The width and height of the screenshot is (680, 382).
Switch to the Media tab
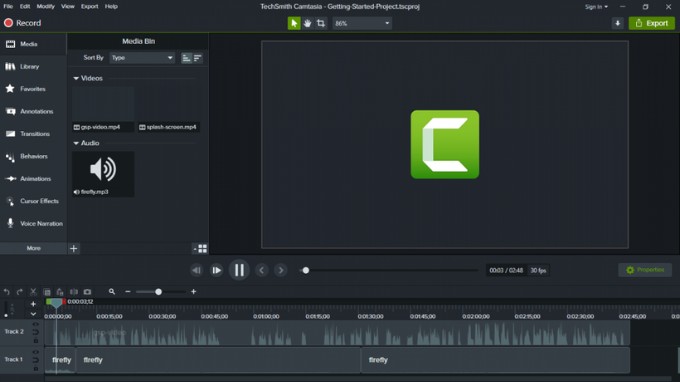[x=33, y=44]
